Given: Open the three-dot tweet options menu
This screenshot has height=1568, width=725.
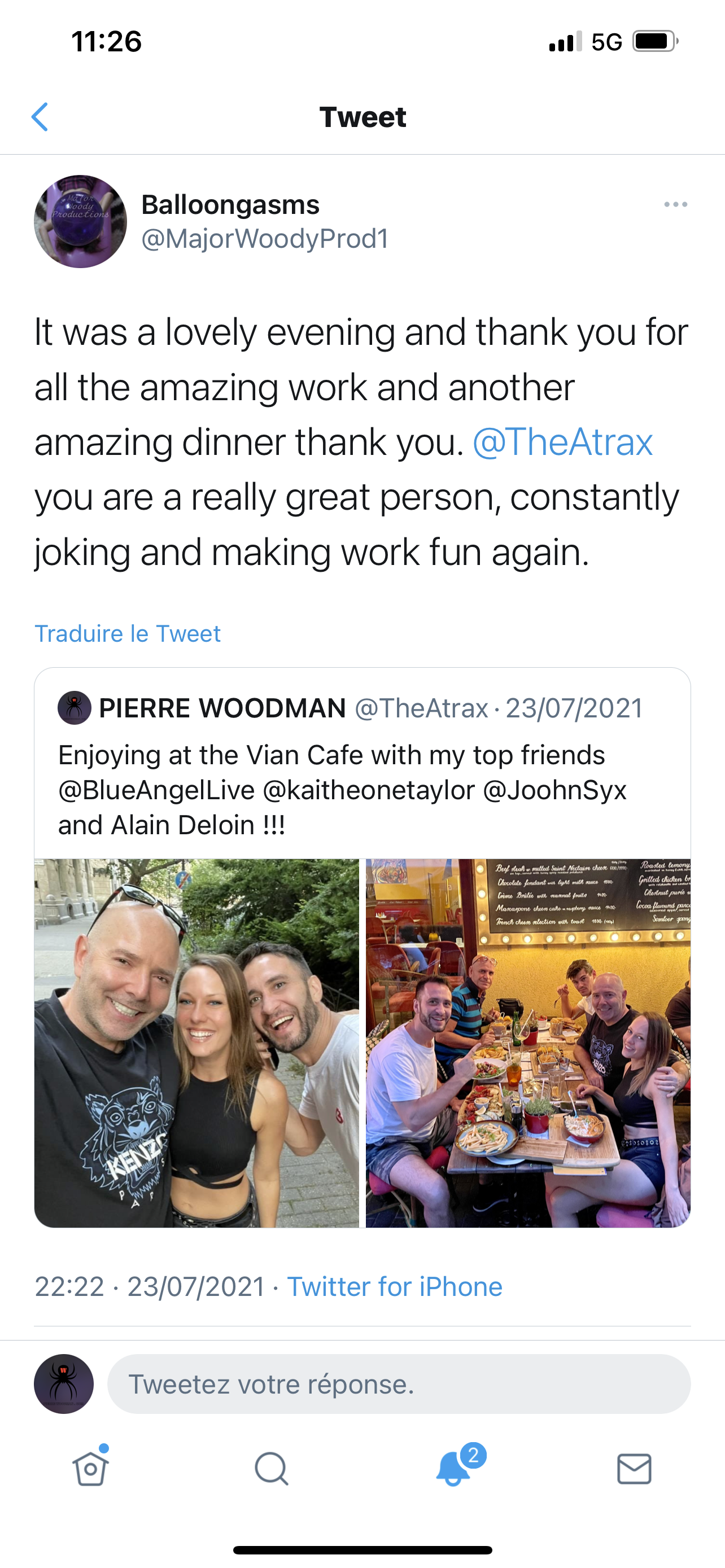Looking at the screenshot, I should coord(676,204).
